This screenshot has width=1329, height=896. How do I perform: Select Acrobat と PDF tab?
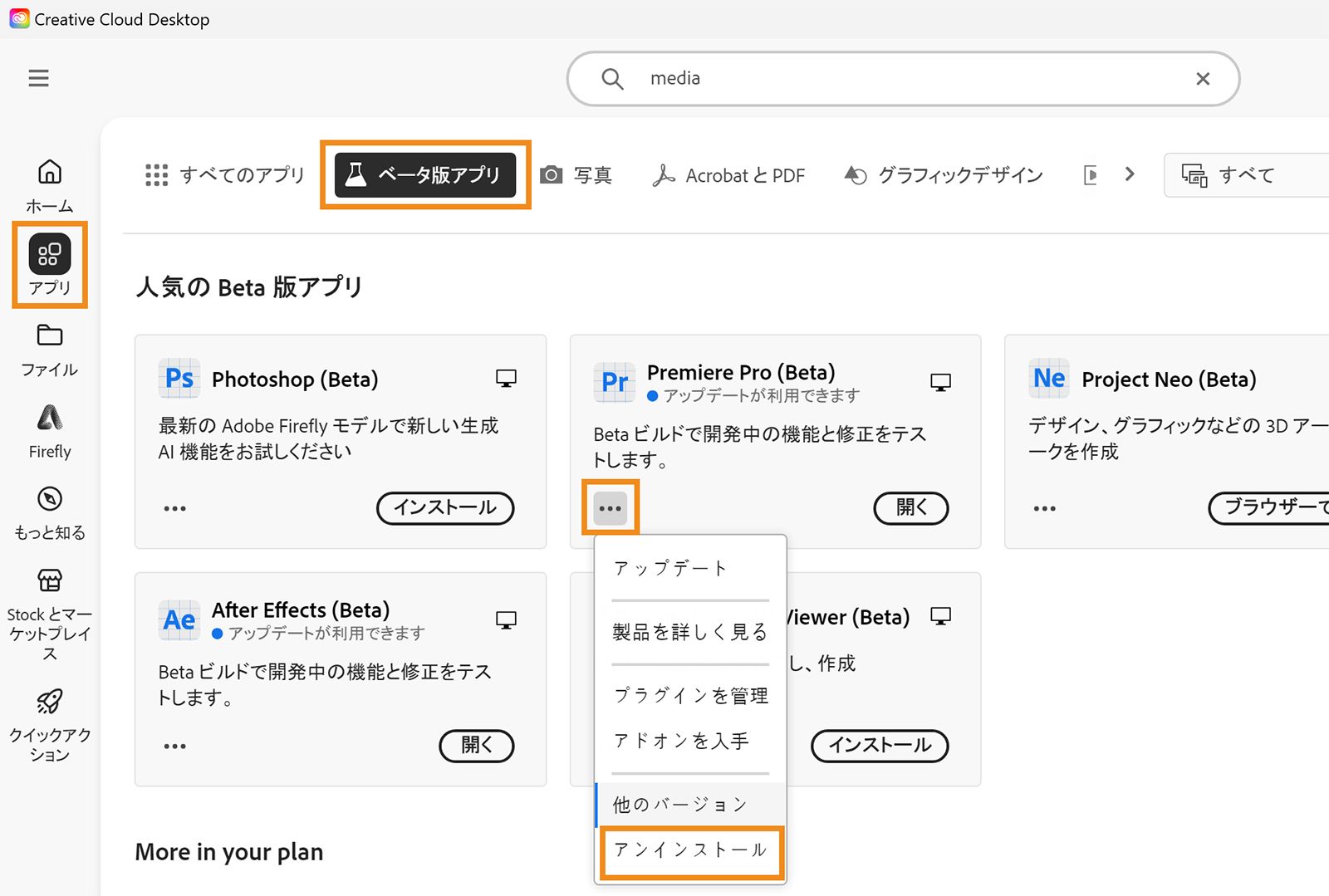tap(728, 175)
